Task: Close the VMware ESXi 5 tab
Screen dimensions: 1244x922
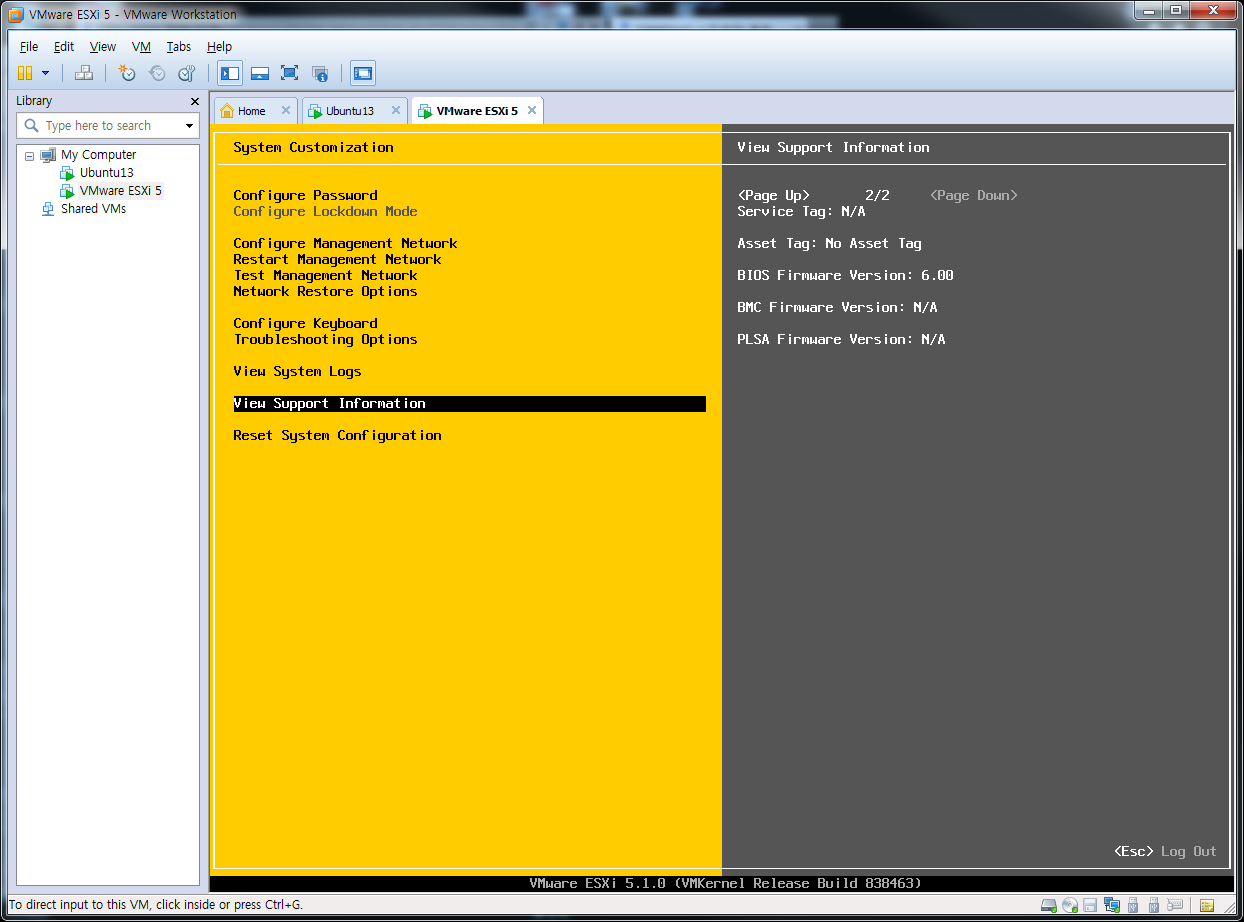Action: 531,110
